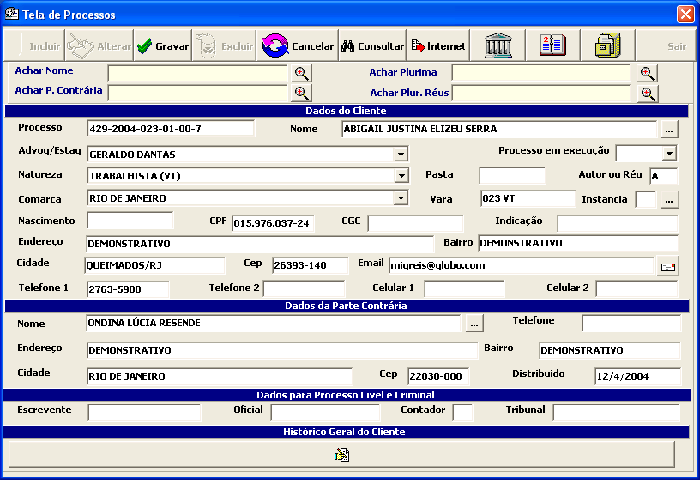Click magnifier next to Achar Nome
The height and width of the screenshot is (480, 700).
(301, 73)
